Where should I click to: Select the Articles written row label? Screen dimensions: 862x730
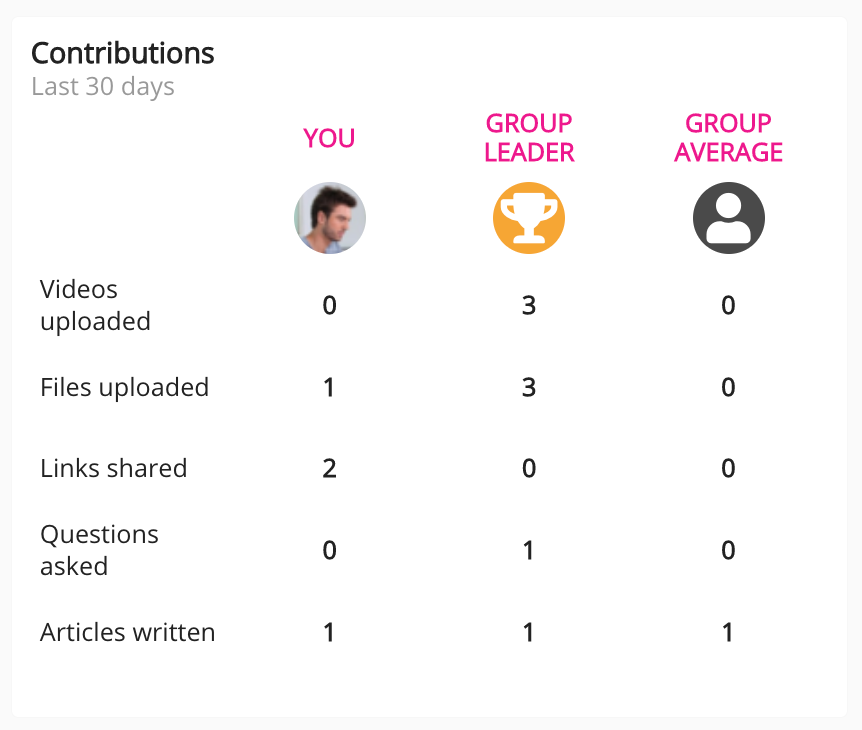point(127,632)
